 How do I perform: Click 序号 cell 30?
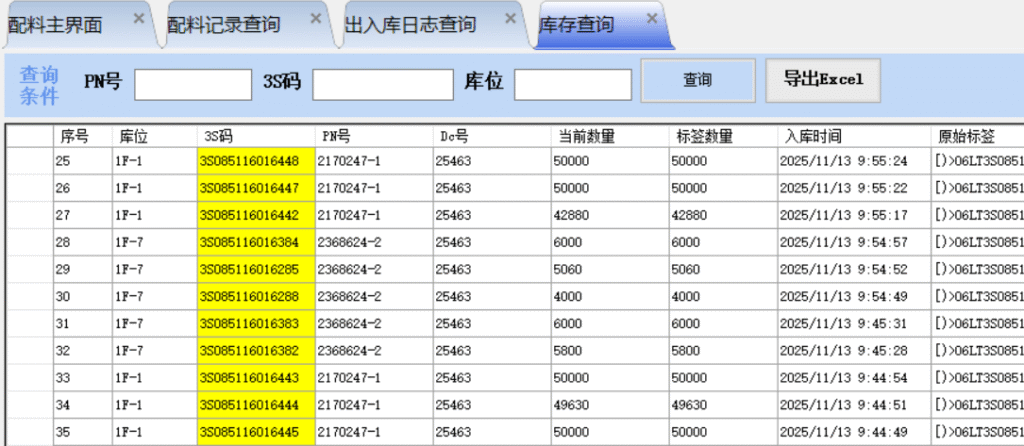click(83, 296)
